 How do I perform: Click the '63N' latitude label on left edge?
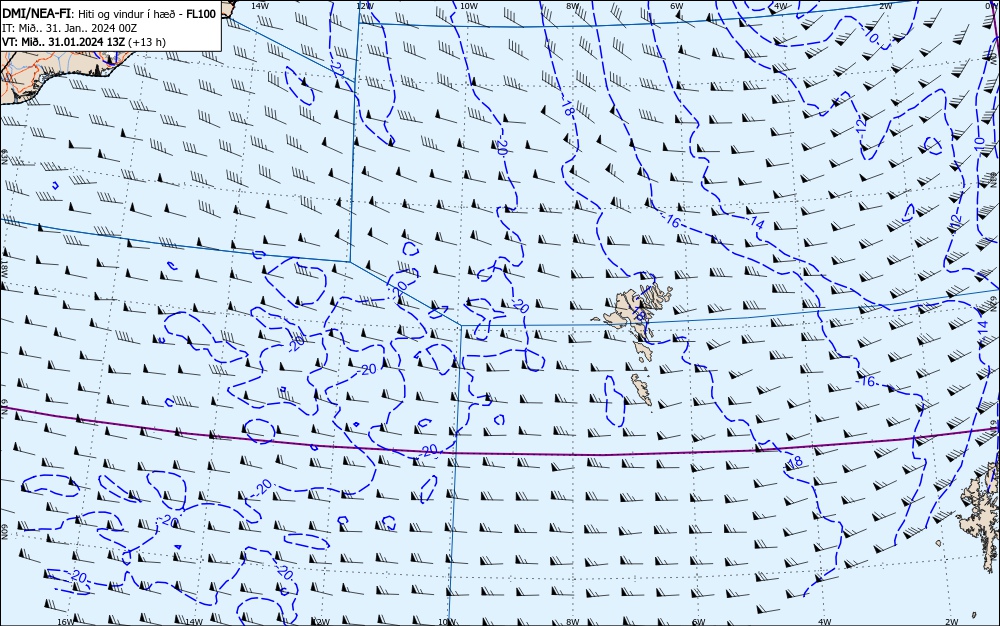[x=4, y=157]
